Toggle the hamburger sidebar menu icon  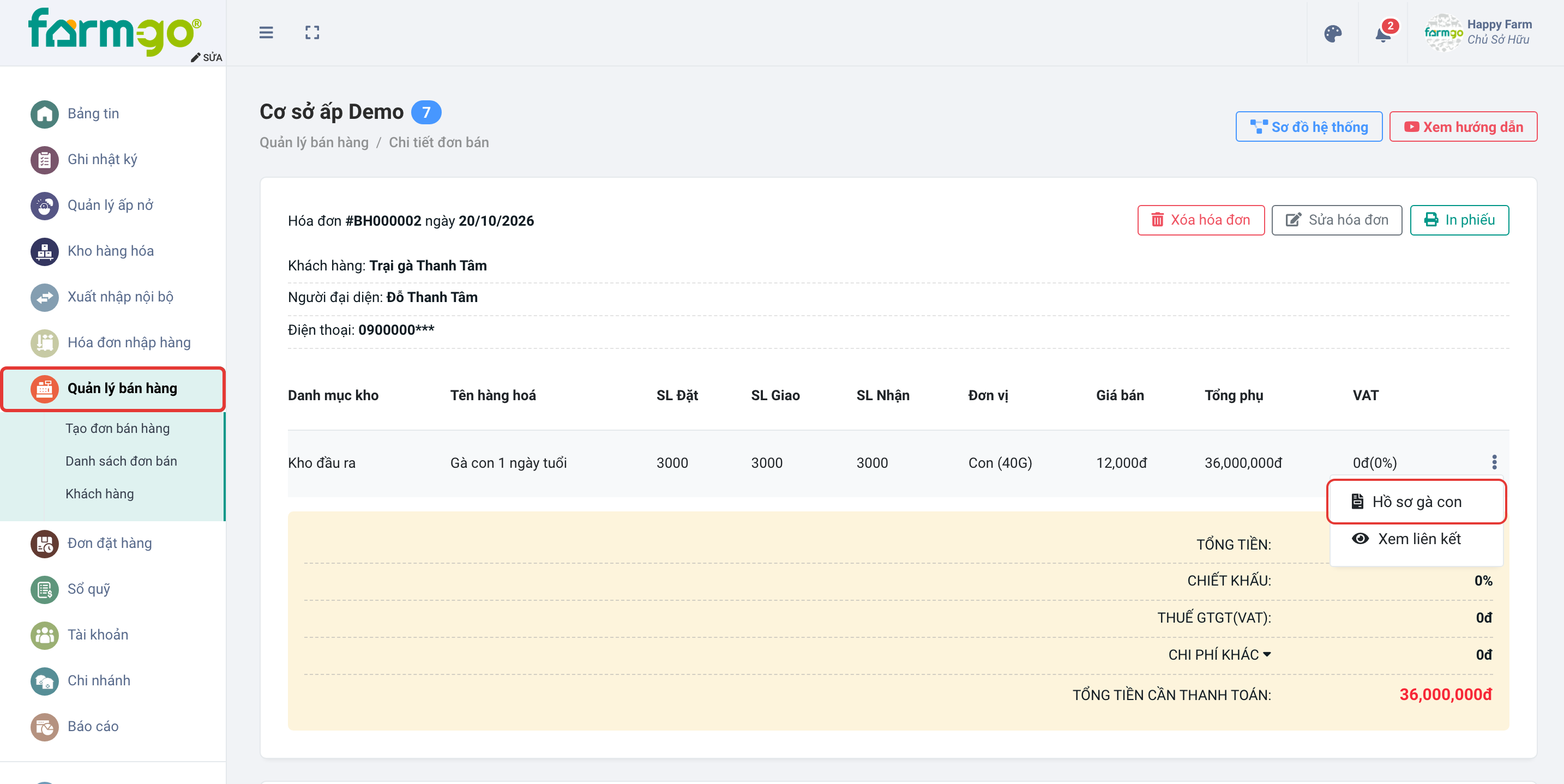click(266, 33)
